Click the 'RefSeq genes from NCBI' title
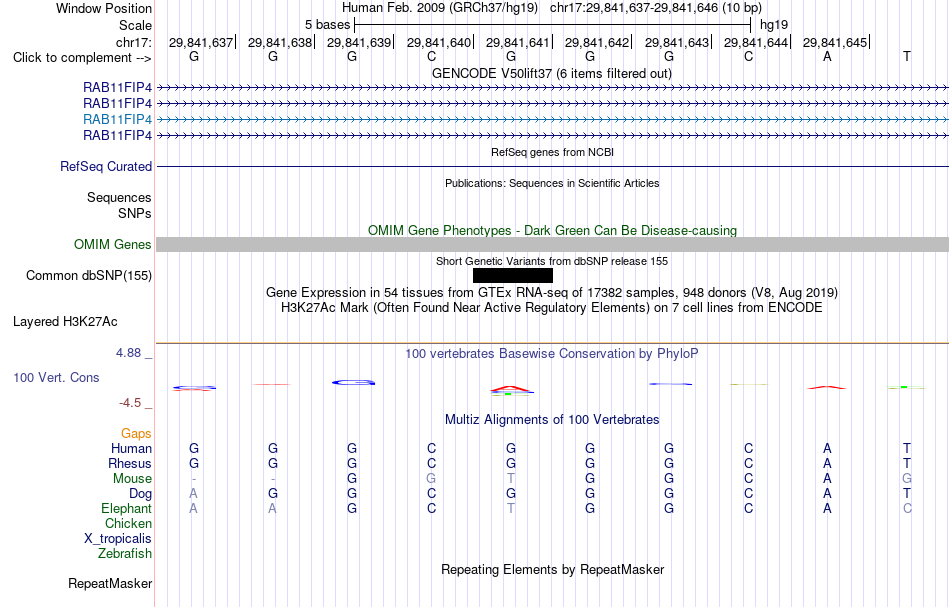Screen dimensions: 950x607 click(553, 152)
